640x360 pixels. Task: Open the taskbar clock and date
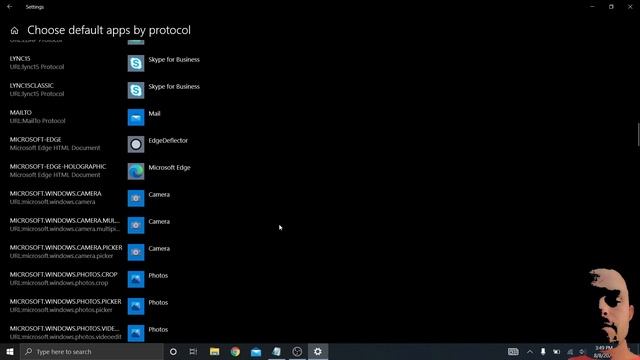point(603,351)
